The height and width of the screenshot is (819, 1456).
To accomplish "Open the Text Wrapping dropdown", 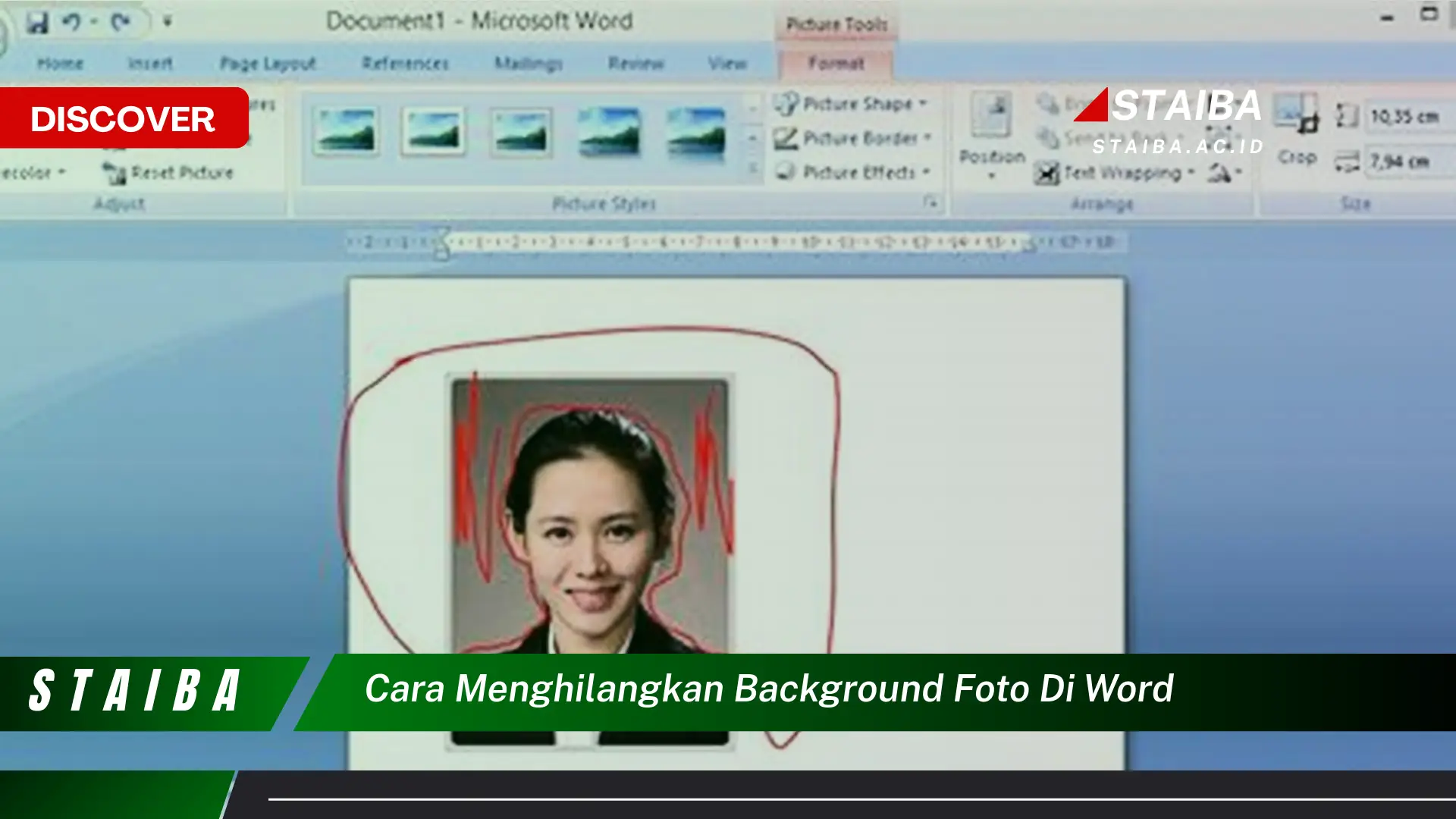I will [1115, 174].
